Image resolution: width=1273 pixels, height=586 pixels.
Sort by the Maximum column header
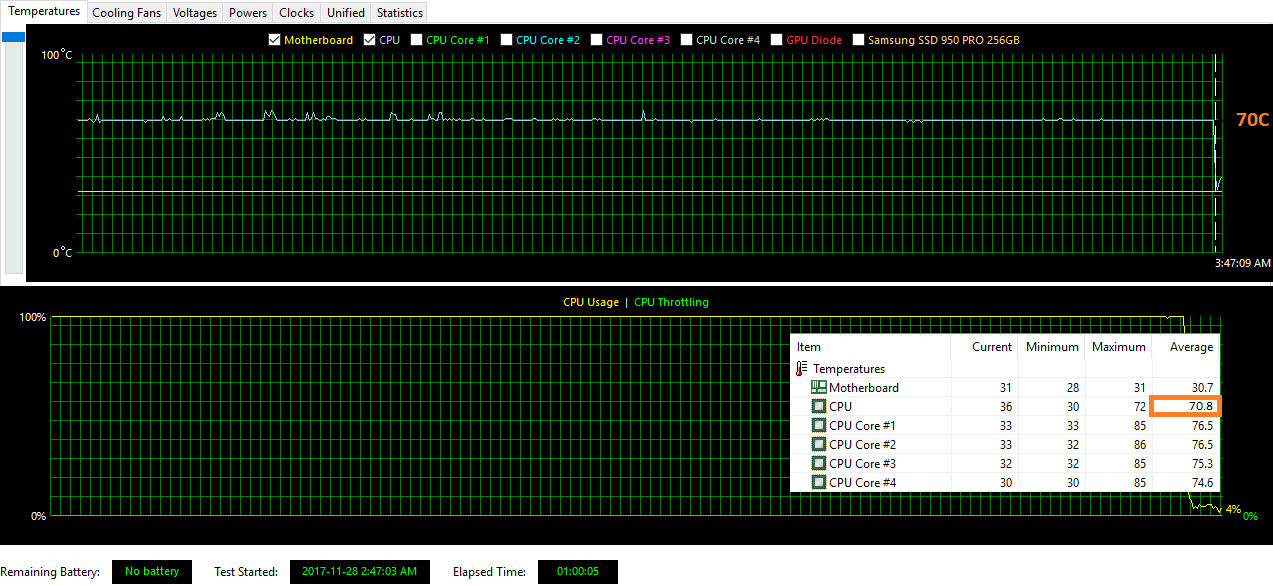pos(1118,347)
